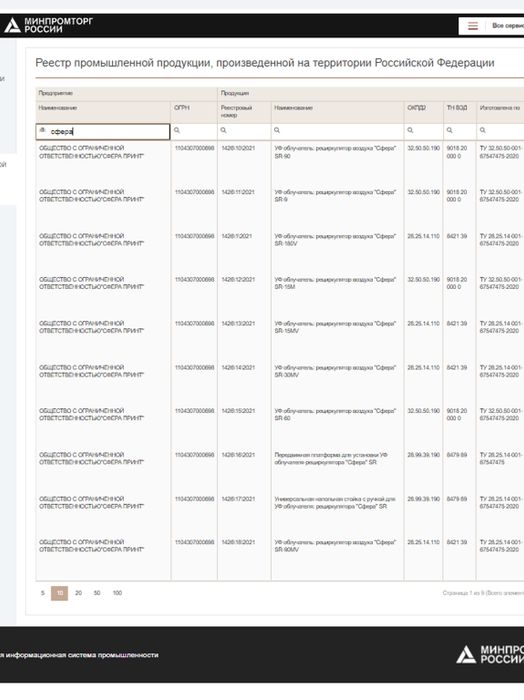The height and width of the screenshot is (700, 524).
Task: Select the highlighted 10 rows page size
Action: 60,593
